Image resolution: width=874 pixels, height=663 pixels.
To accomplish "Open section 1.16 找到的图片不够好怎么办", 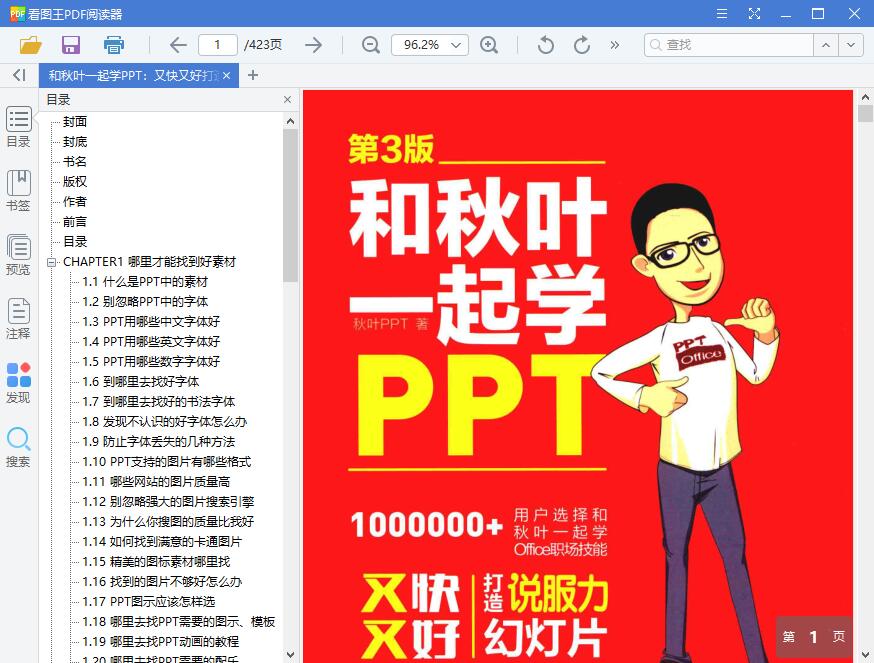I will click(x=162, y=582).
